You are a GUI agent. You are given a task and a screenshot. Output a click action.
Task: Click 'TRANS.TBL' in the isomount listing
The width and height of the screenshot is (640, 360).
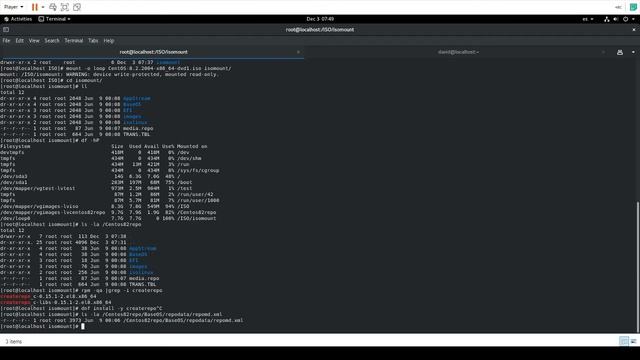click(136, 134)
